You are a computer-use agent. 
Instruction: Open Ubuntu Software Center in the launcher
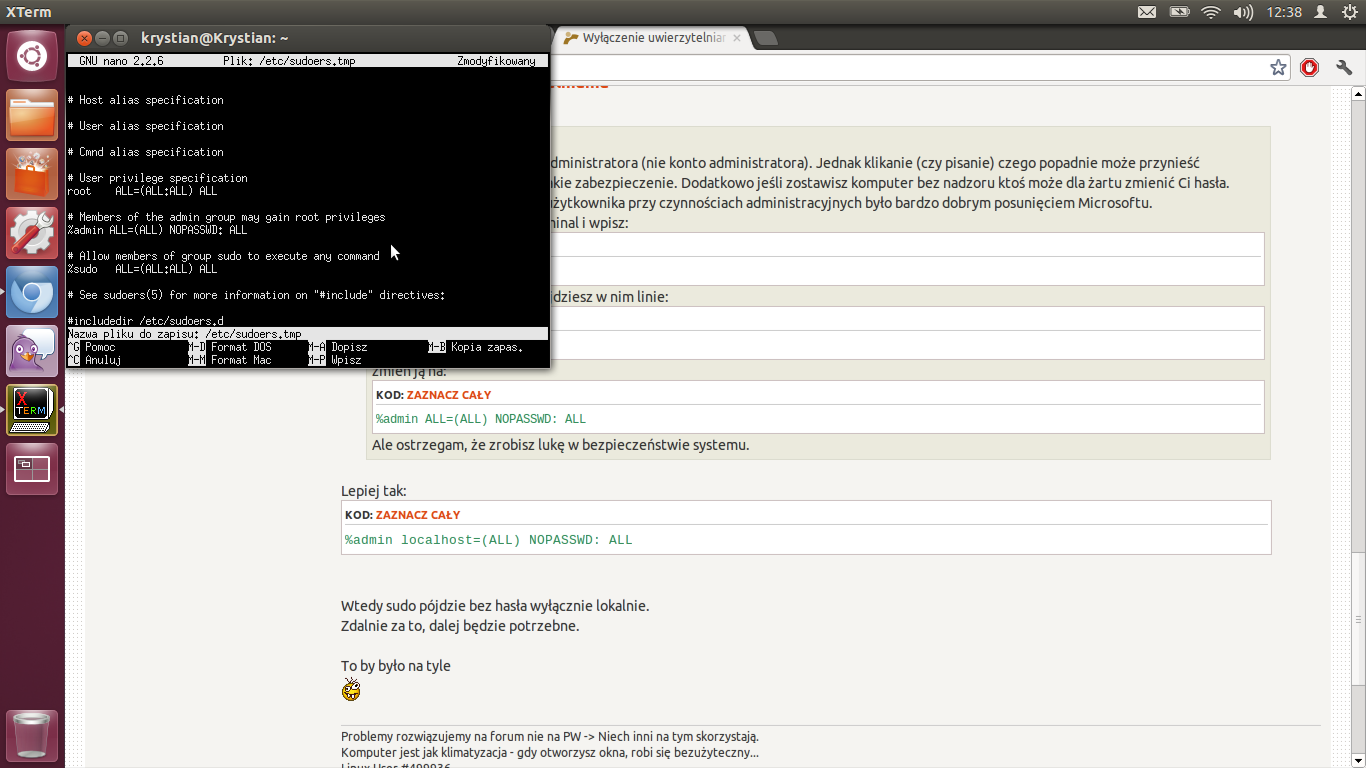click(32, 173)
